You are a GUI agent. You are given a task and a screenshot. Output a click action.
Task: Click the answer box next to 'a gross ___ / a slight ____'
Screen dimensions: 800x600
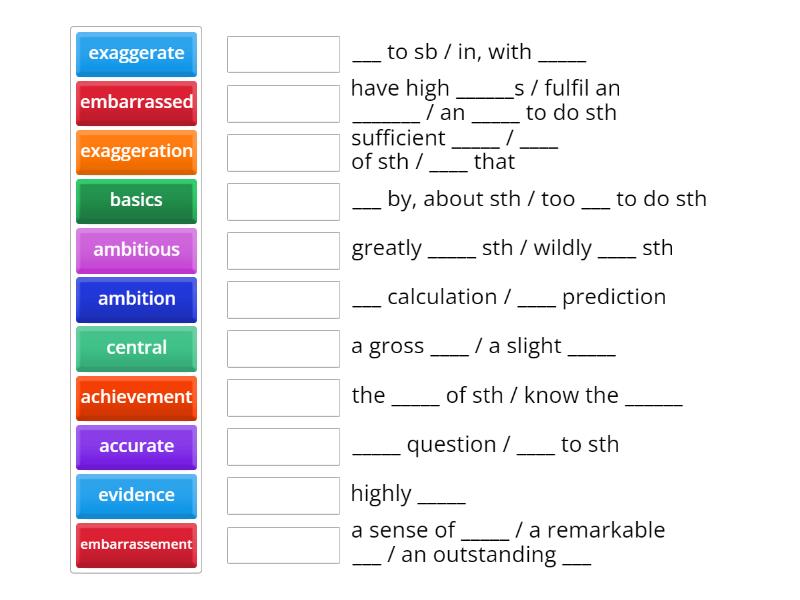coord(283,347)
